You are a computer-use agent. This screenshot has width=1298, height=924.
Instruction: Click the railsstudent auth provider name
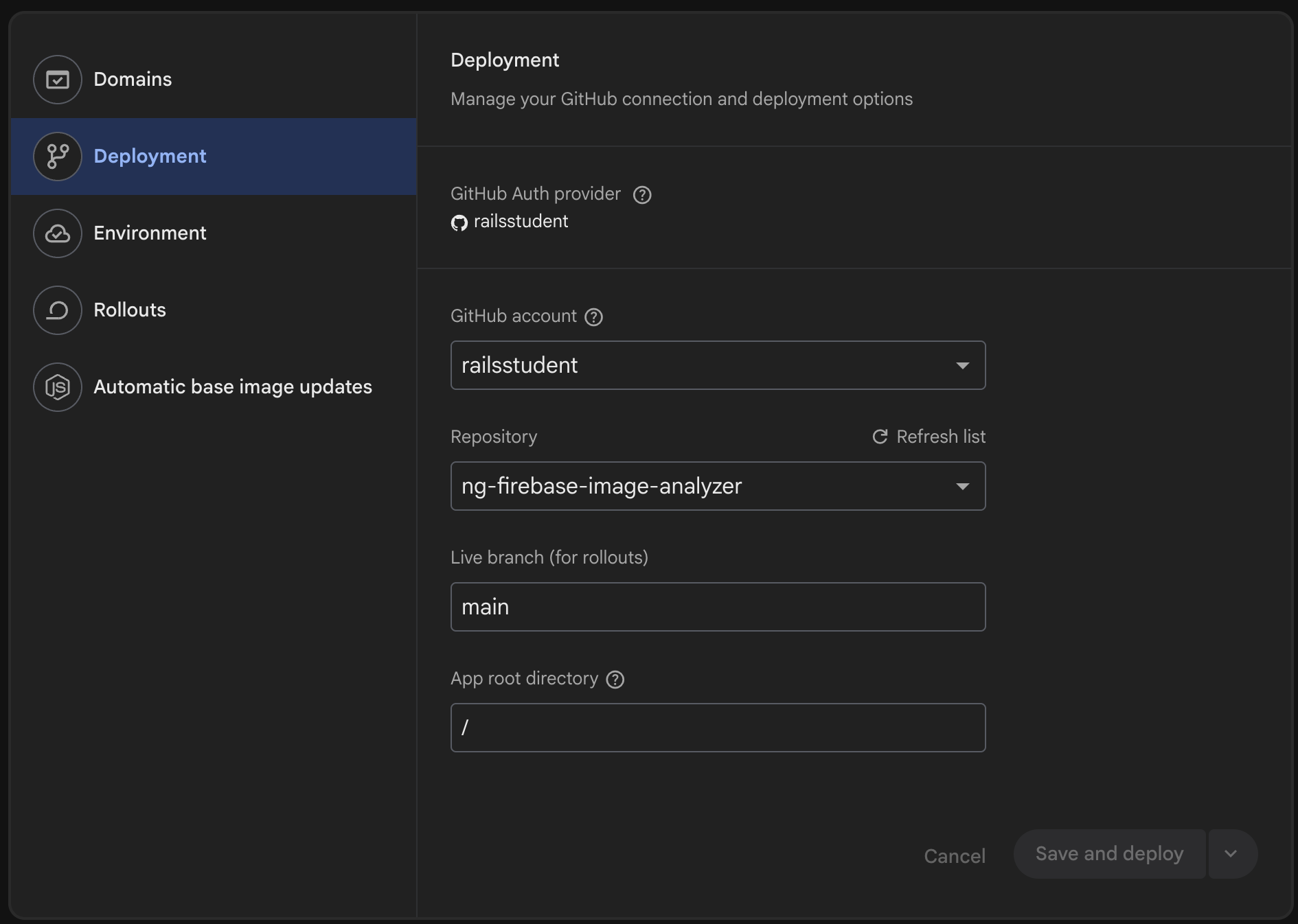[521, 222]
